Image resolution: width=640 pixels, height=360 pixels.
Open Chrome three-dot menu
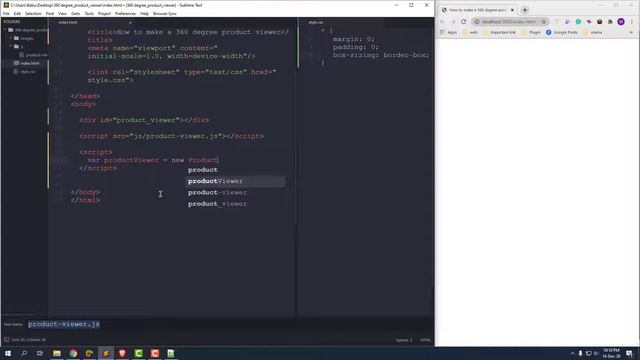(632, 22)
